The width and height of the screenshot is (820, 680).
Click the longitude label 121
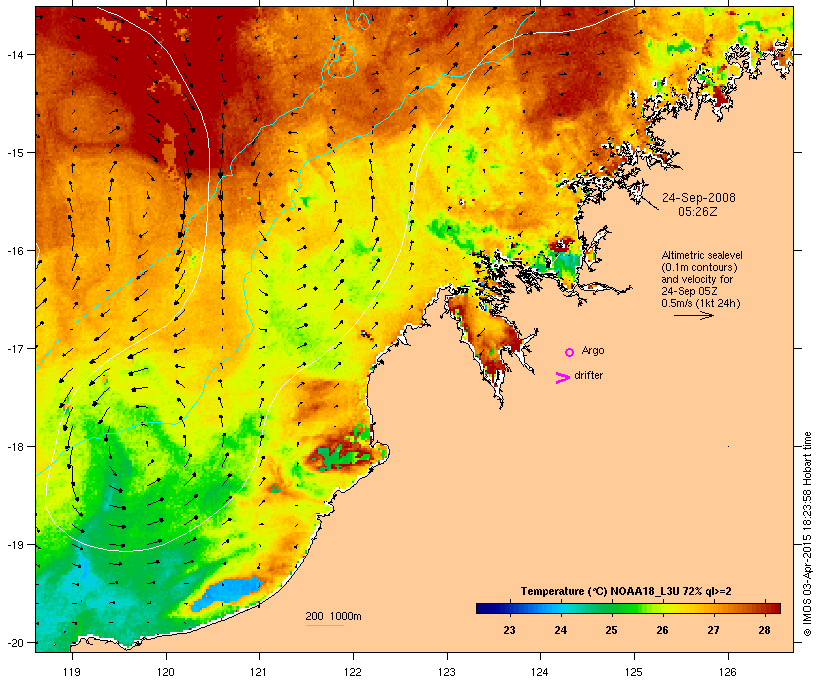[x=259, y=672]
